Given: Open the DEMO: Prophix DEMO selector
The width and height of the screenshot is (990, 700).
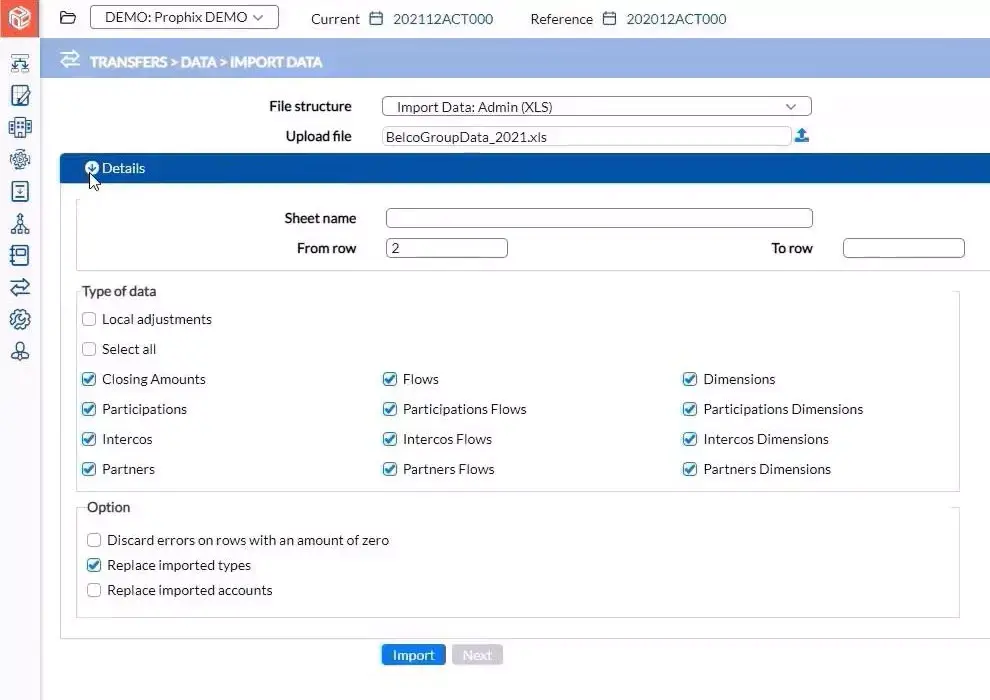Looking at the screenshot, I should (184, 17).
